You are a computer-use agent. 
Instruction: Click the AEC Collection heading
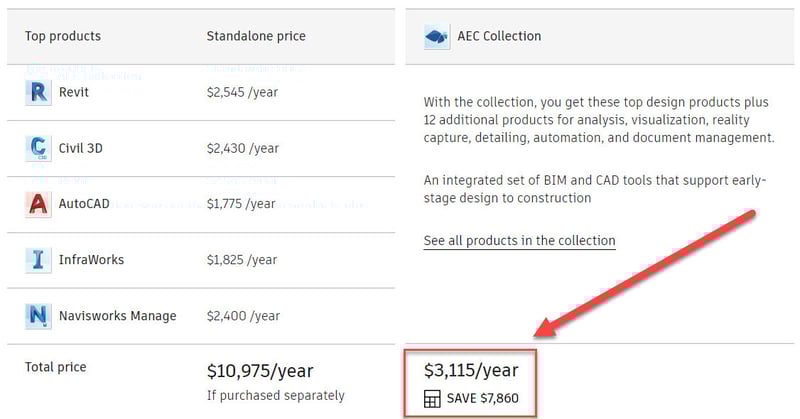coord(499,36)
